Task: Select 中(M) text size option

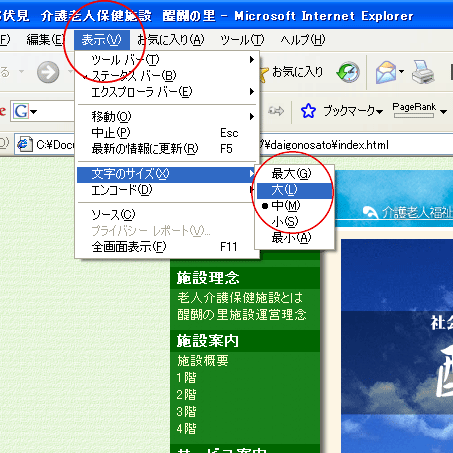Action: pos(295,206)
